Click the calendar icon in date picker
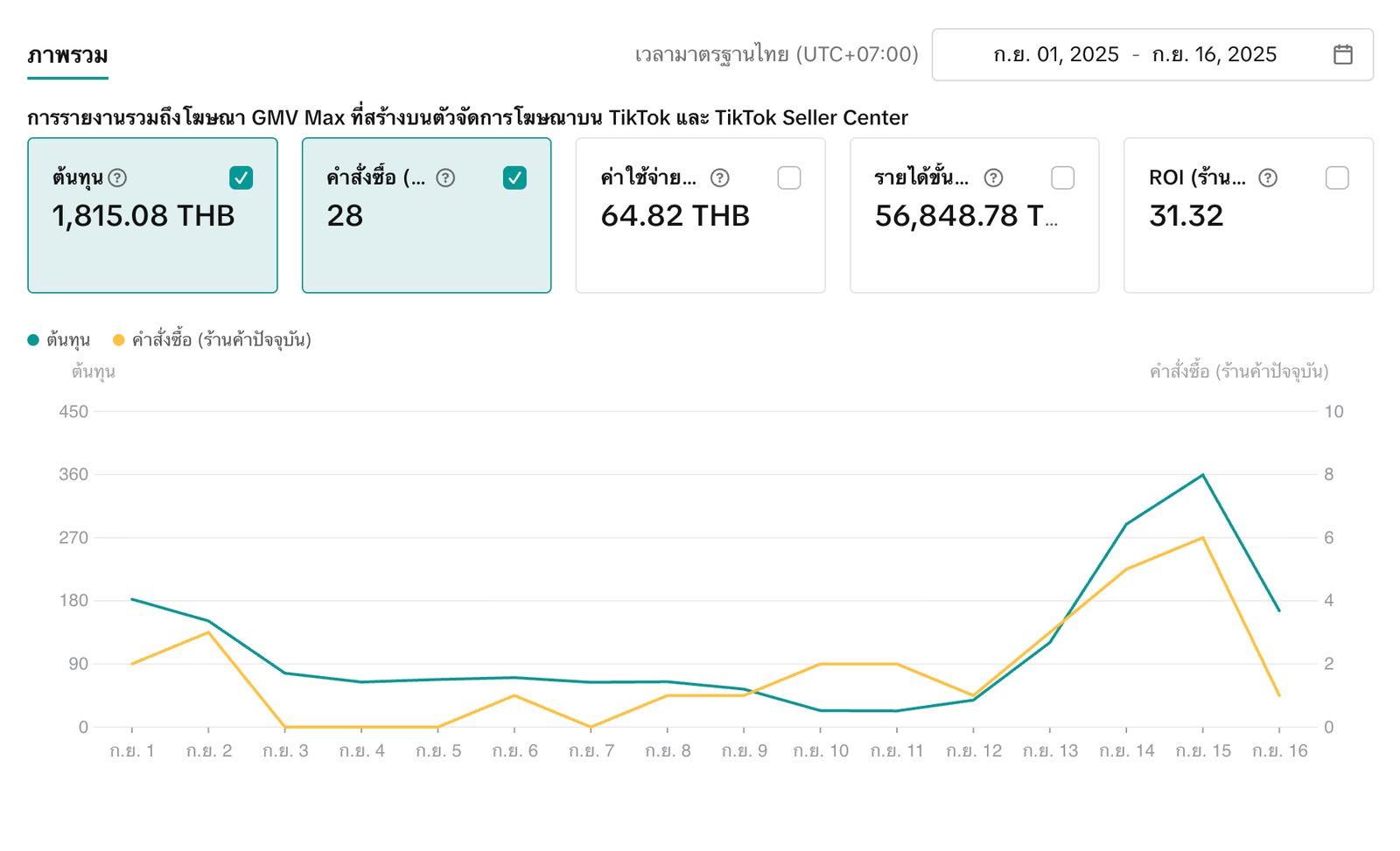The height and width of the screenshot is (851, 1400). click(x=1342, y=54)
